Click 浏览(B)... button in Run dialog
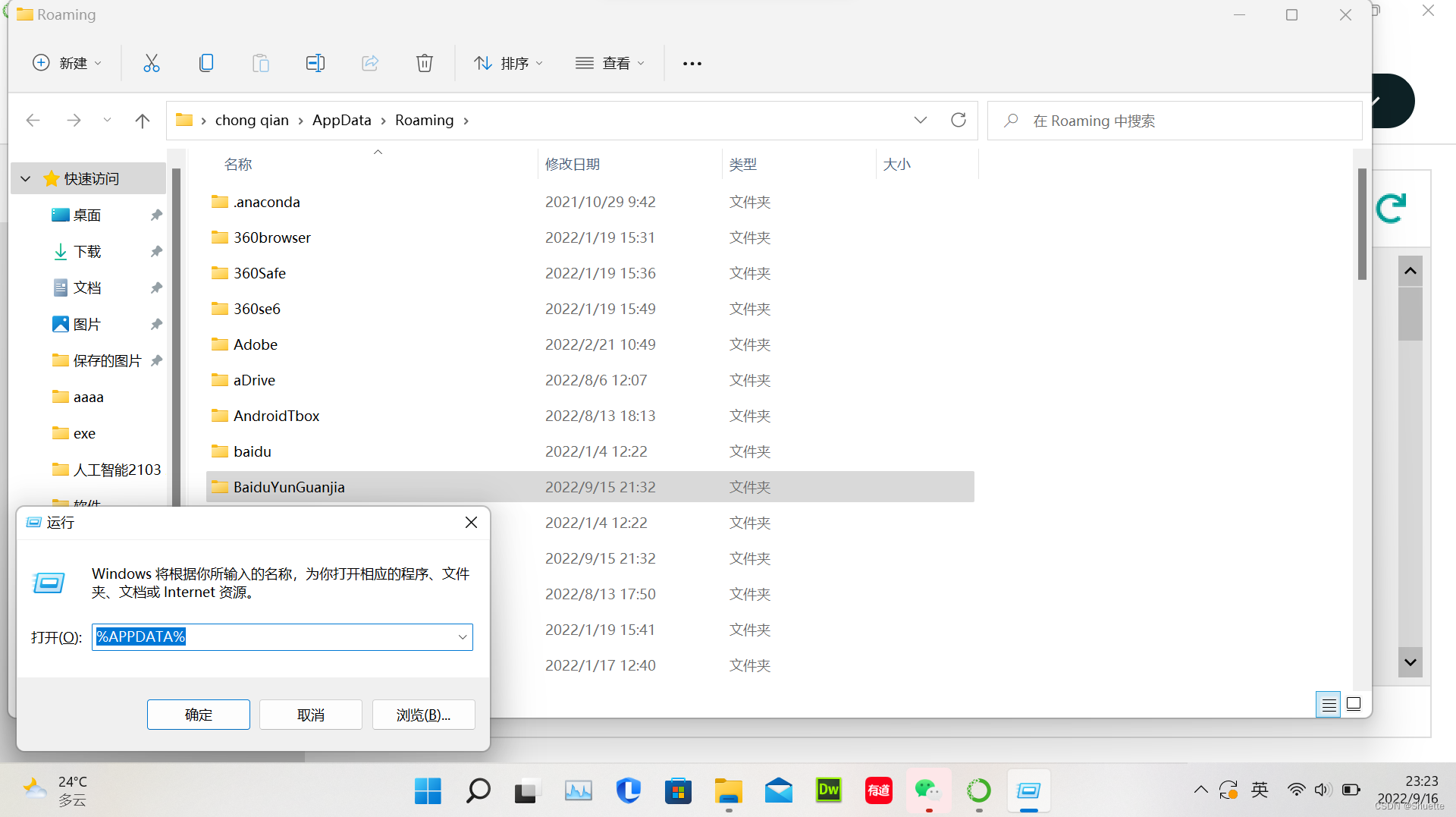The width and height of the screenshot is (1456, 817). (423, 715)
